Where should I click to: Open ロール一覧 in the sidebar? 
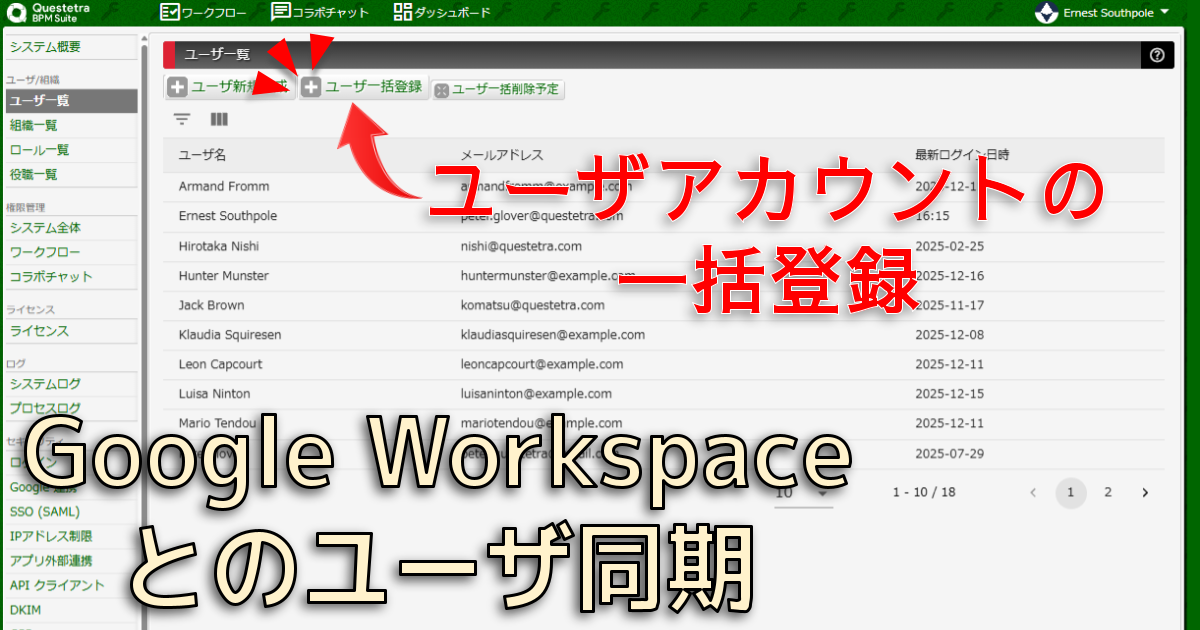[70, 150]
